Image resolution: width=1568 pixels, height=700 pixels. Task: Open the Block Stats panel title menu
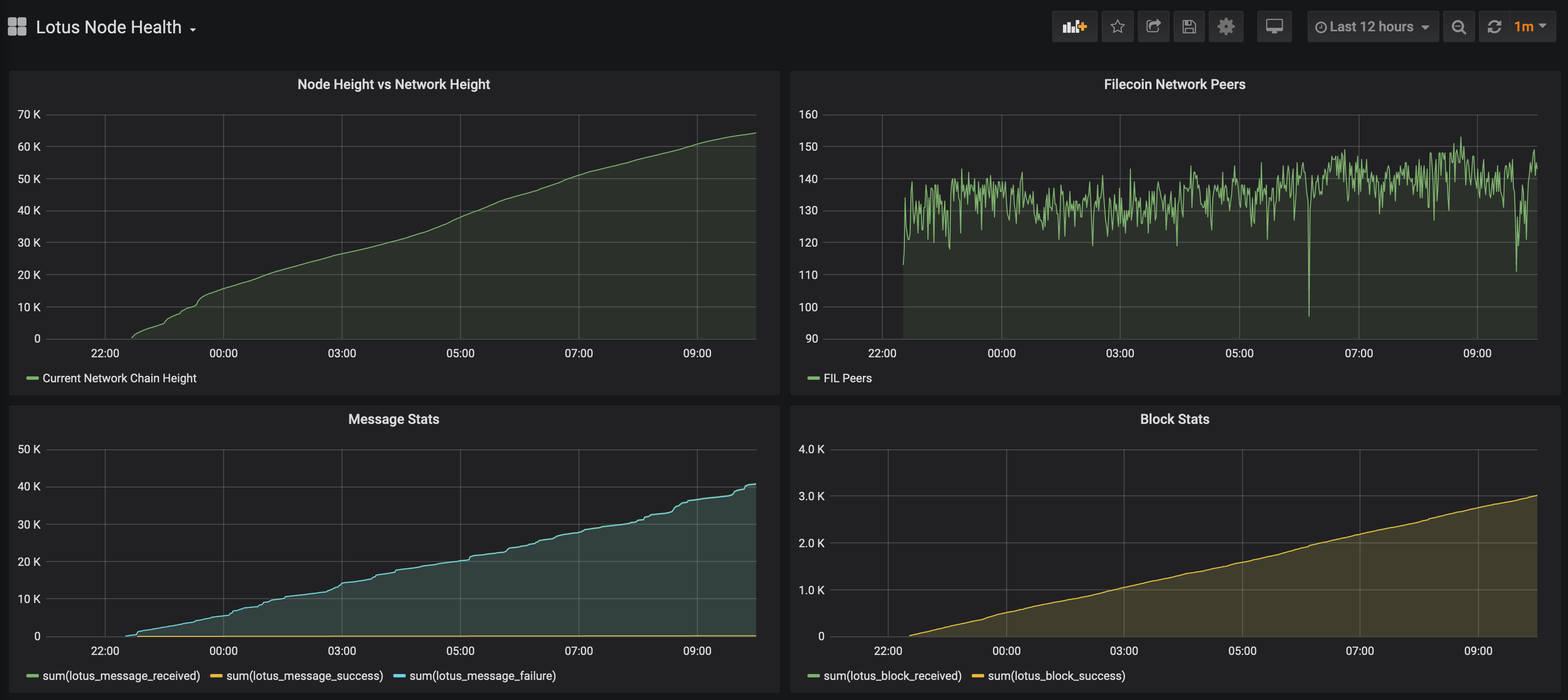pos(1174,420)
